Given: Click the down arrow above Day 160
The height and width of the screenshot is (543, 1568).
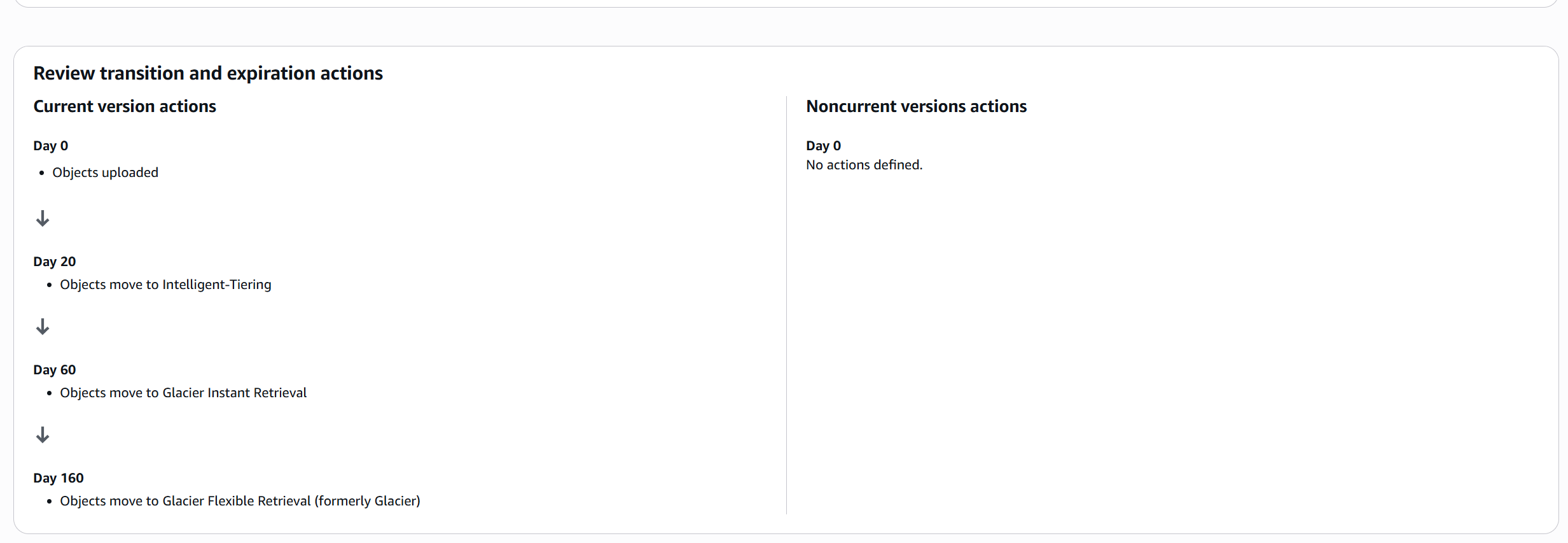Looking at the screenshot, I should (43, 435).
